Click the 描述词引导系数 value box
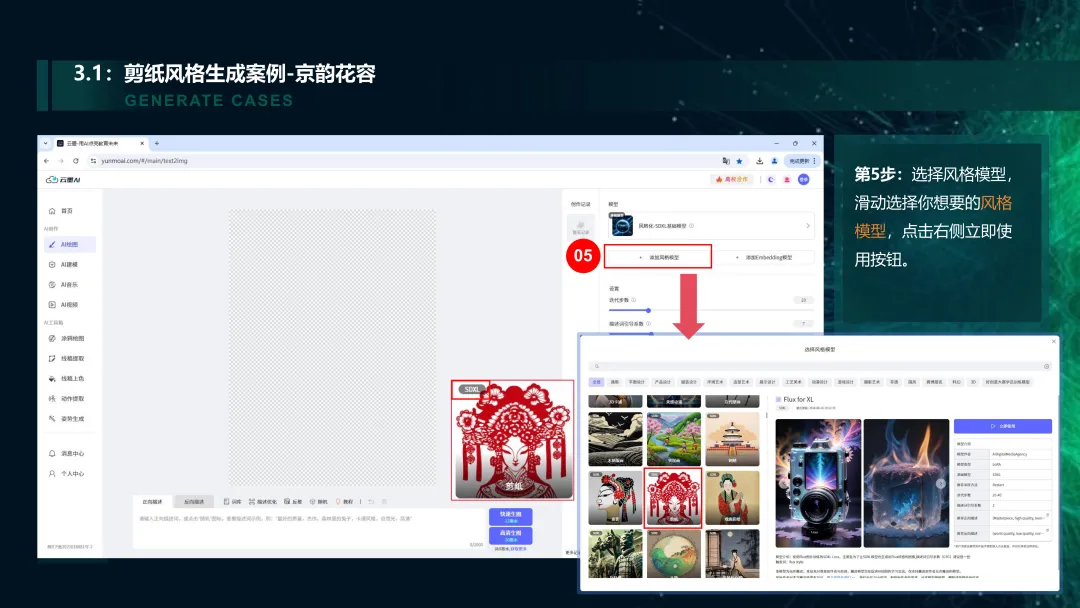 803,324
